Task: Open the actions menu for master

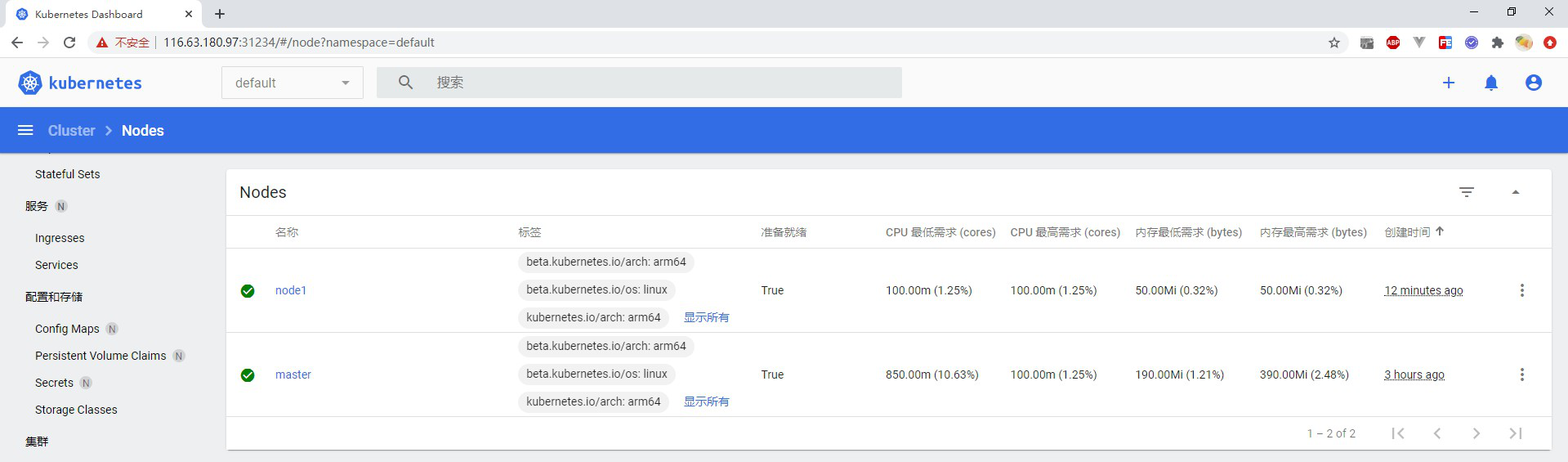Action: tap(1522, 375)
